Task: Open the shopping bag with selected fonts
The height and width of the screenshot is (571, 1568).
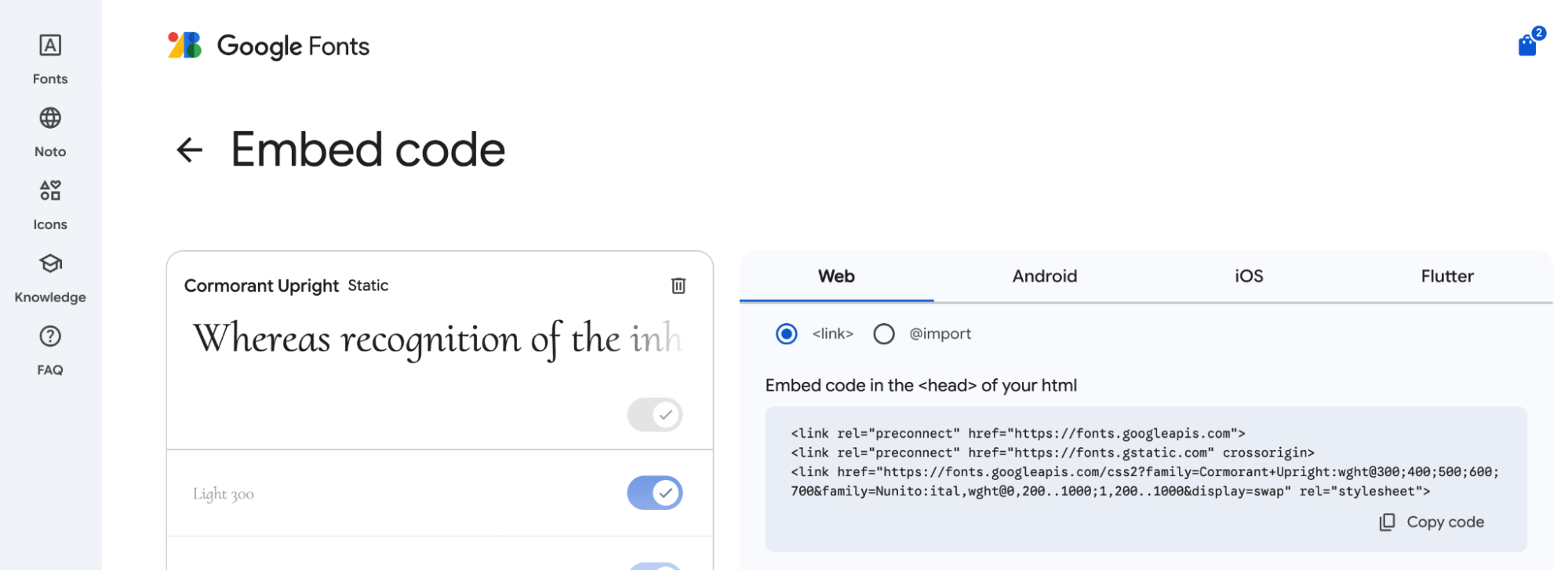Action: pos(1528,44)
